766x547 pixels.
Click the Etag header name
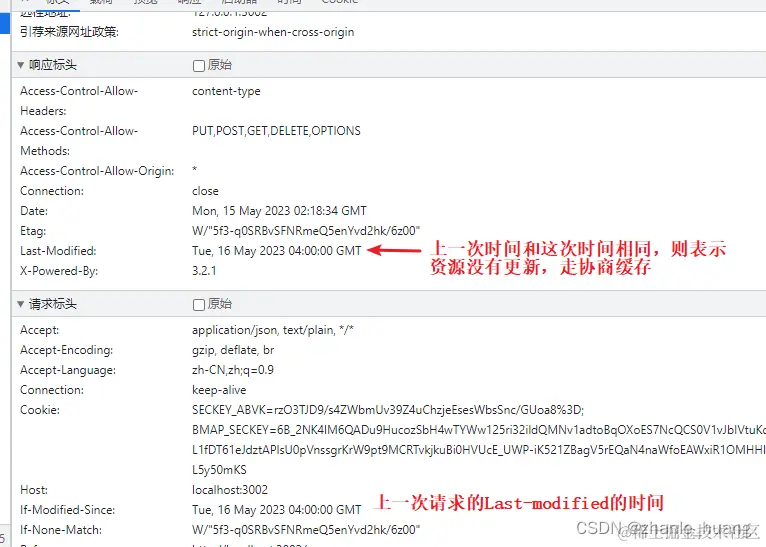33,231
